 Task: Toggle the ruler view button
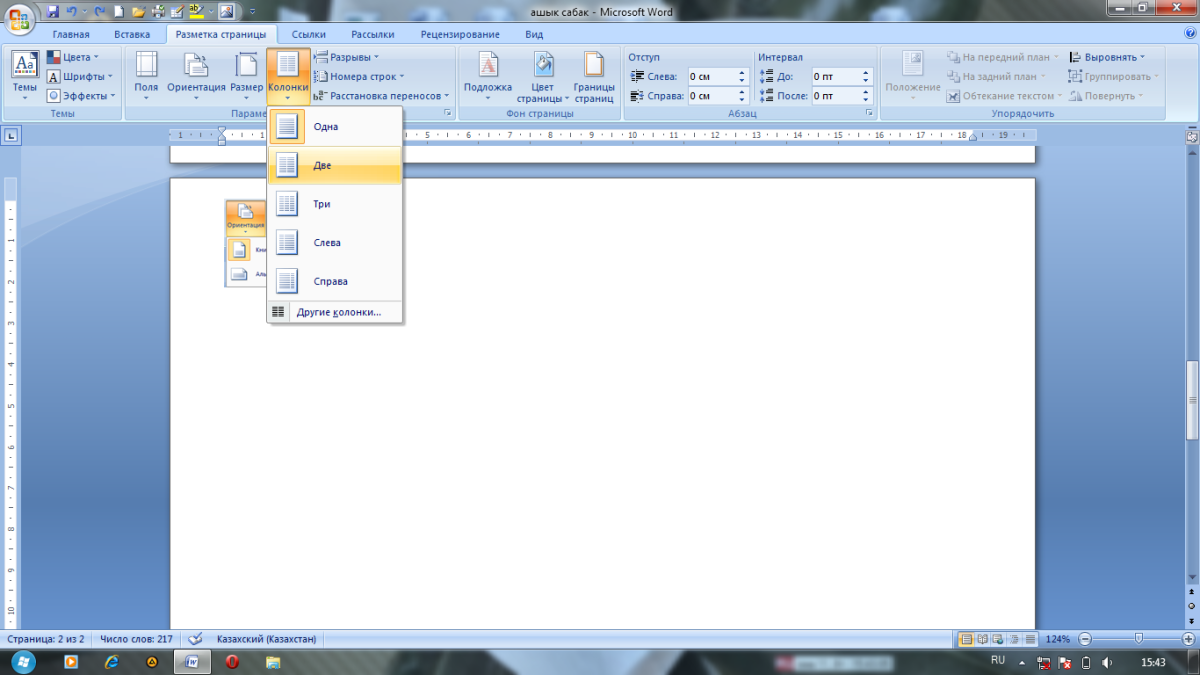click(x=1192, y=135)
